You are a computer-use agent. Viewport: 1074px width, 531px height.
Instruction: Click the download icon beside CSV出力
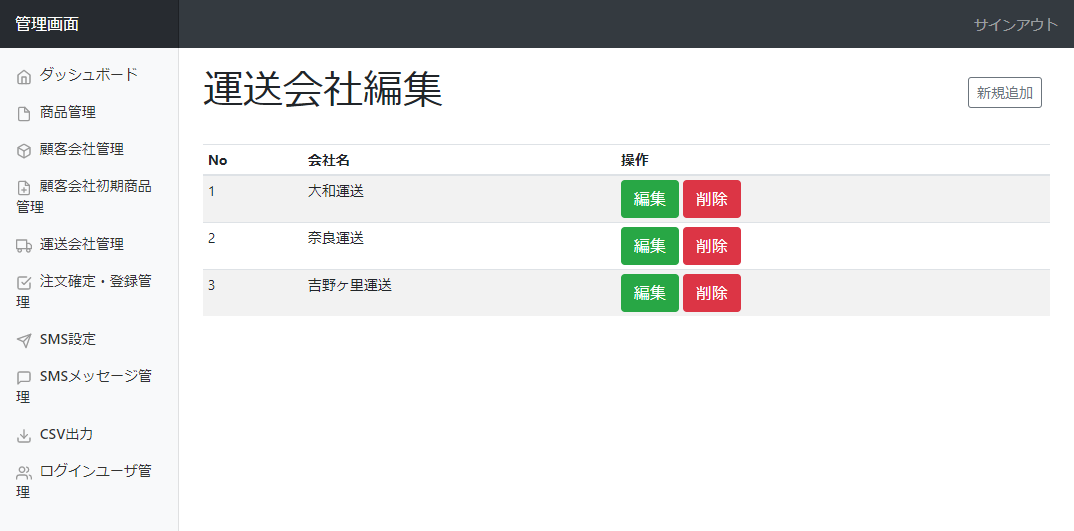[x=24, y=435]
